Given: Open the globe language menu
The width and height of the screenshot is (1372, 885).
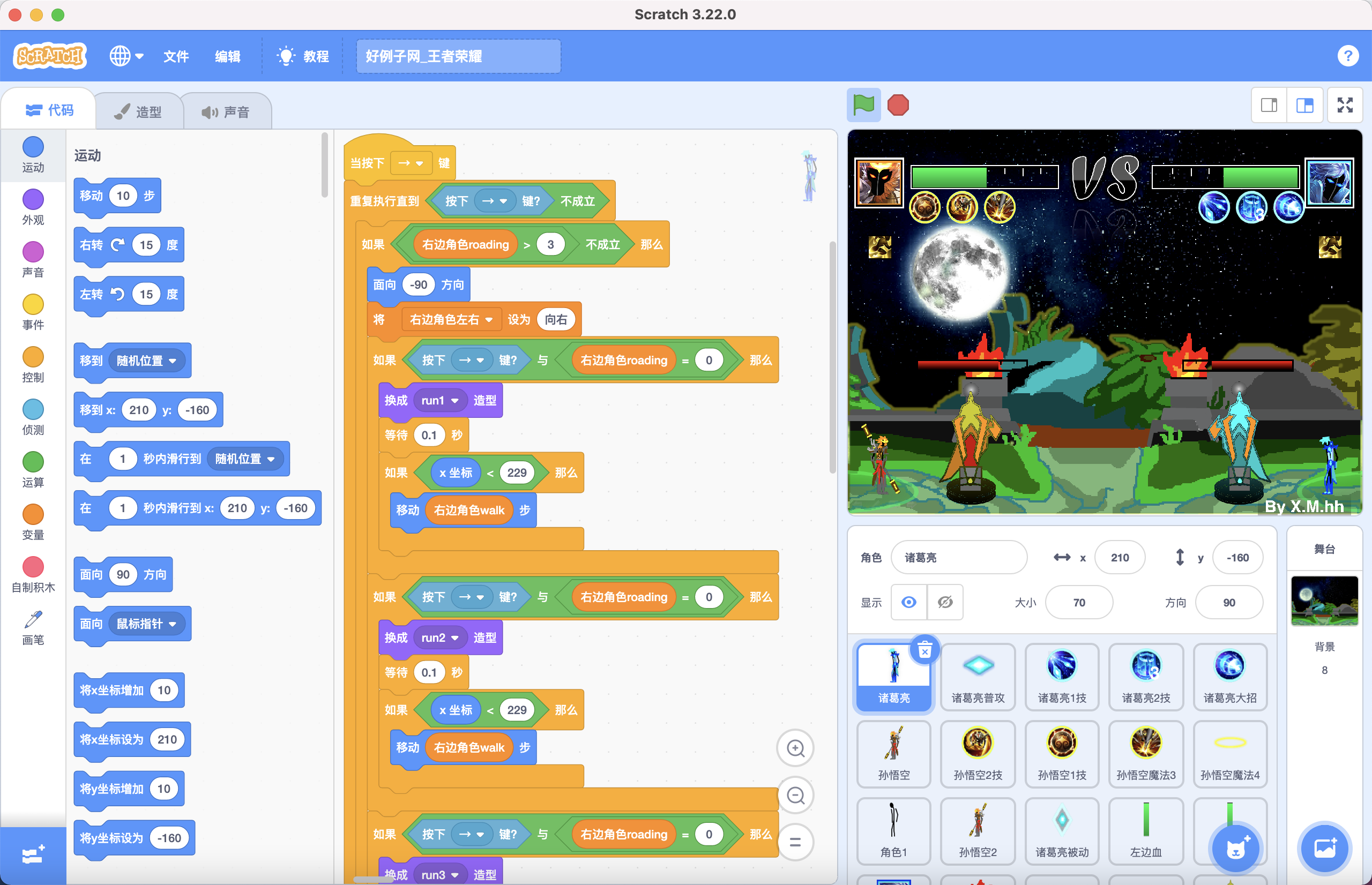Looking at the screenshot, I should coord(126,56).
